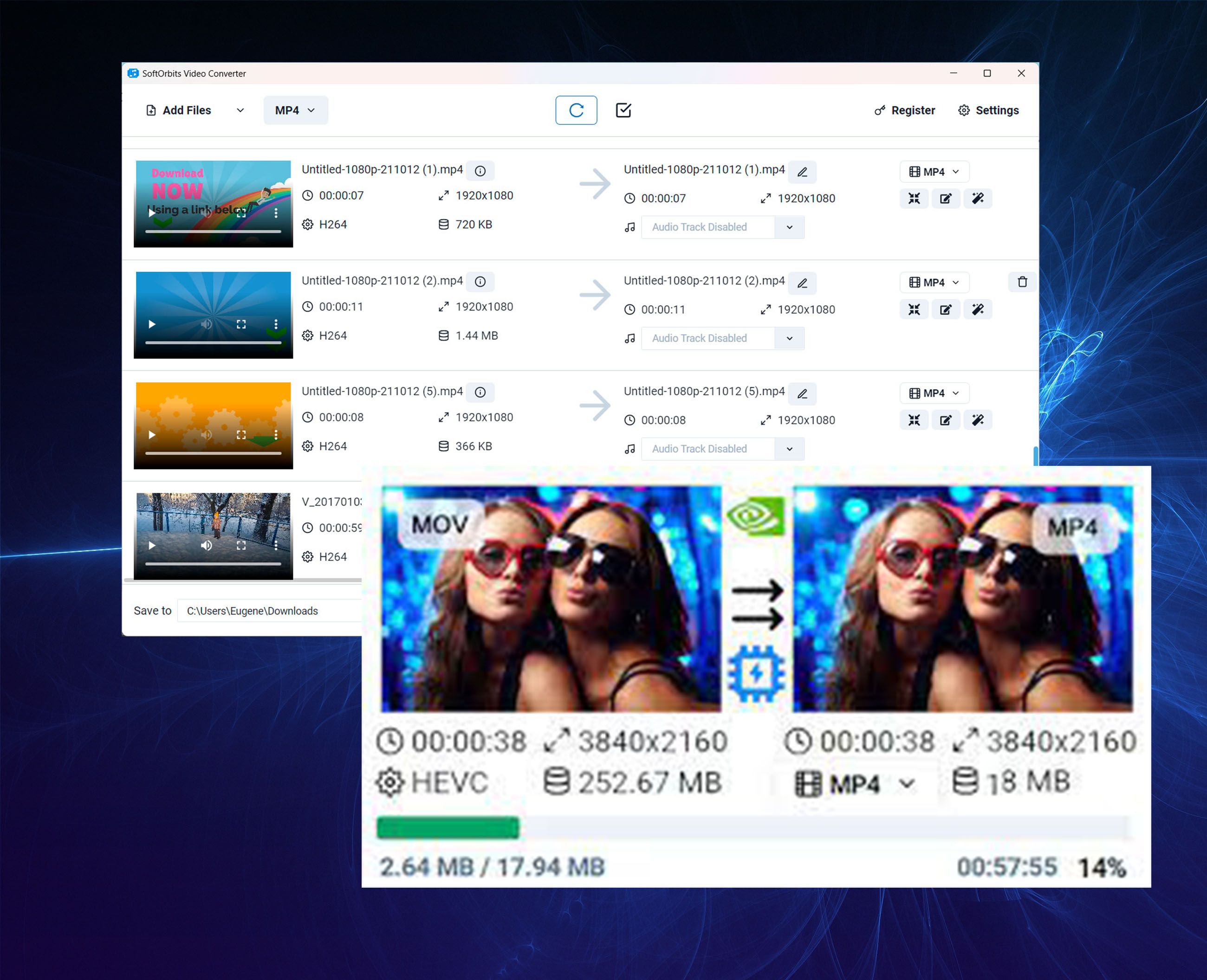Click the refresh/convert circular arrow button
Screen dimensions: 1207x980
pos(577,110)
